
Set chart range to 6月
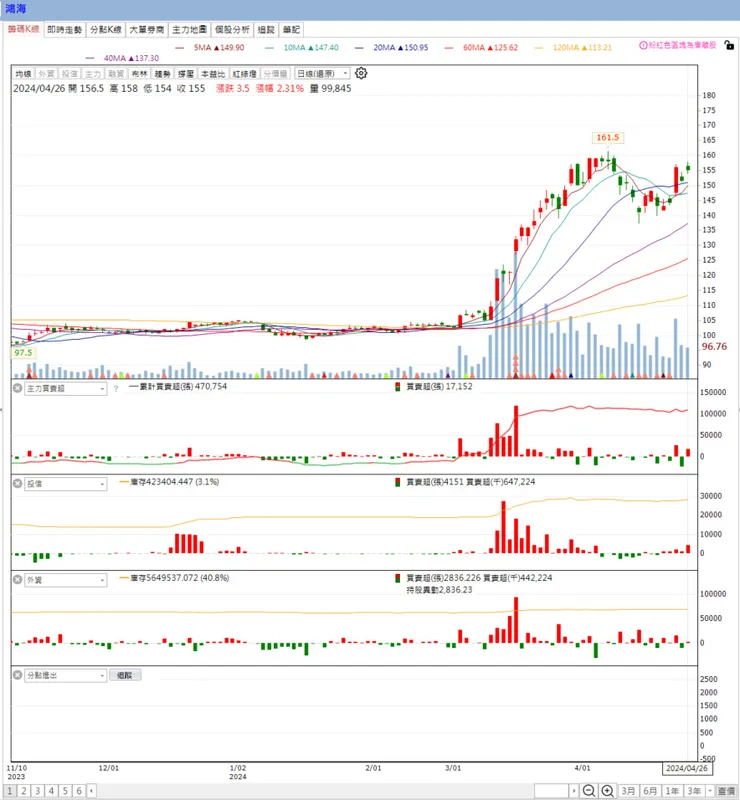650,791
